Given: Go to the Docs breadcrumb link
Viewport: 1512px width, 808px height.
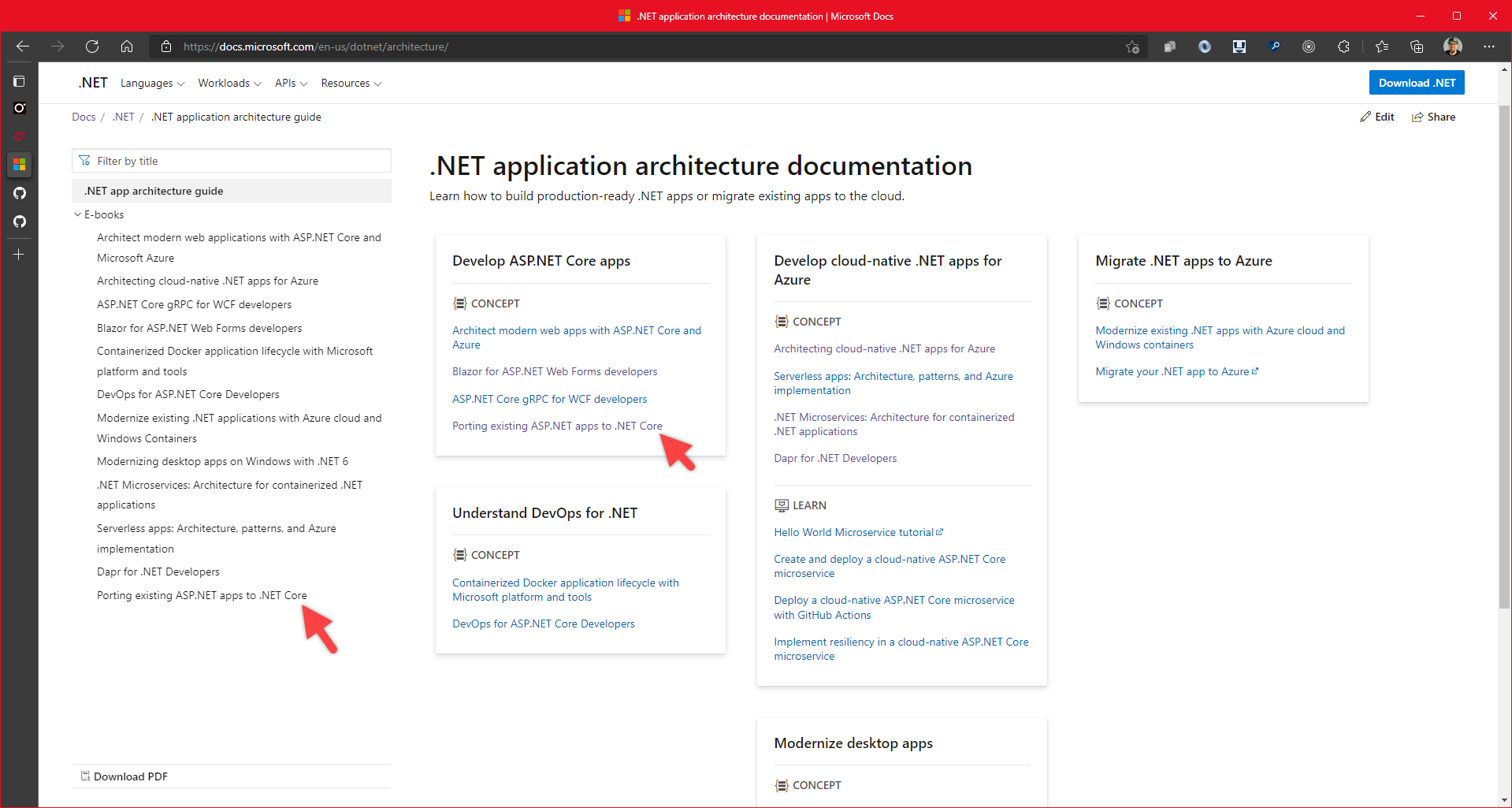Looking at the screenshot, I should tap(84, 117).
